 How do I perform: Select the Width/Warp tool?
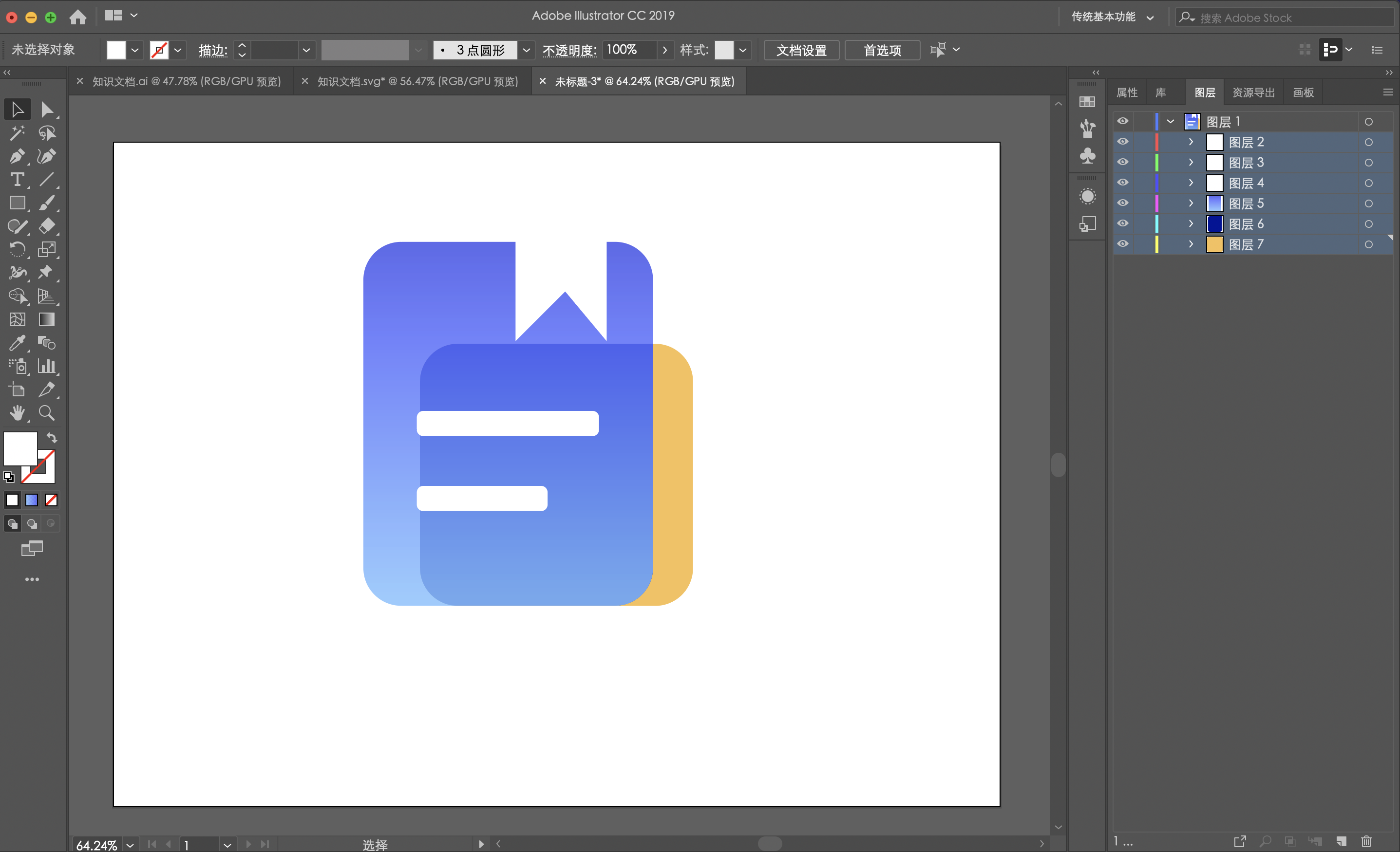point(17,273)
